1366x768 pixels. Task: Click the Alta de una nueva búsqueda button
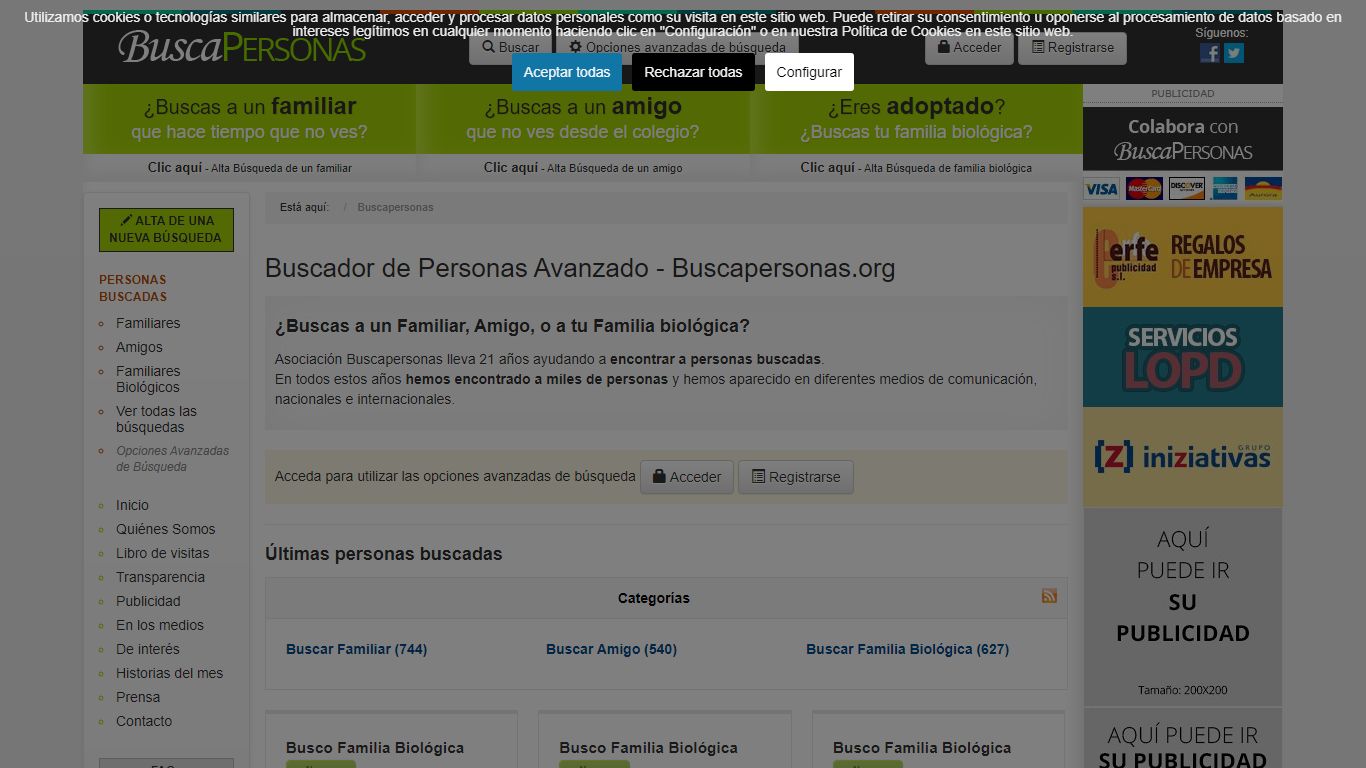[x=166, y=229]
